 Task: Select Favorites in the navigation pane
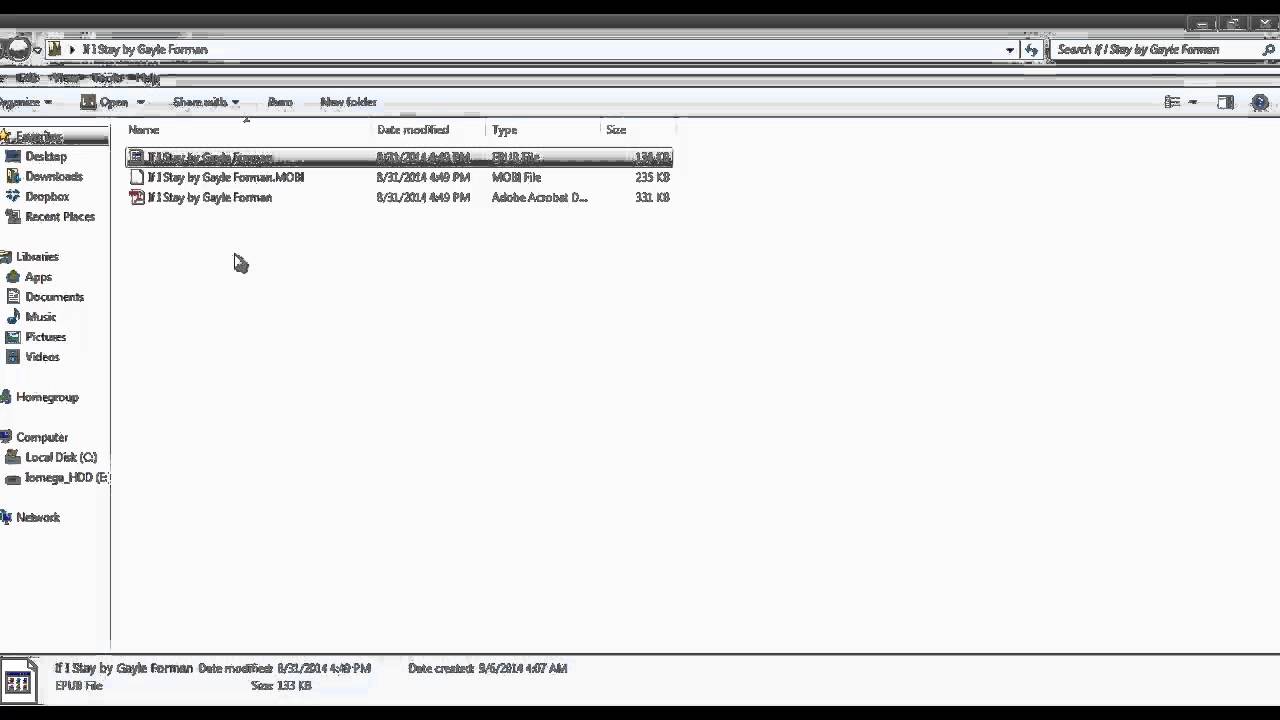coord(39,136)
